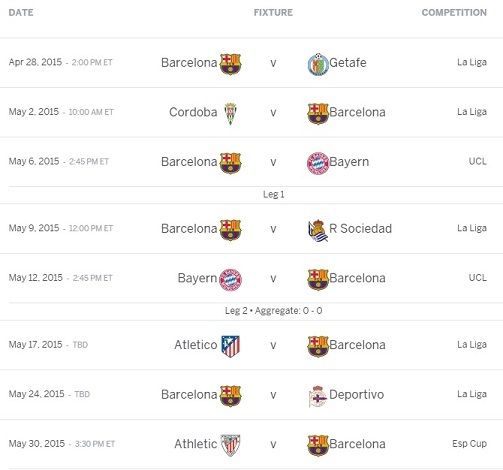Viewport: 503px width, 470px height.
Task: Click the Cordoba club crest
Action: tap(230, 113)
